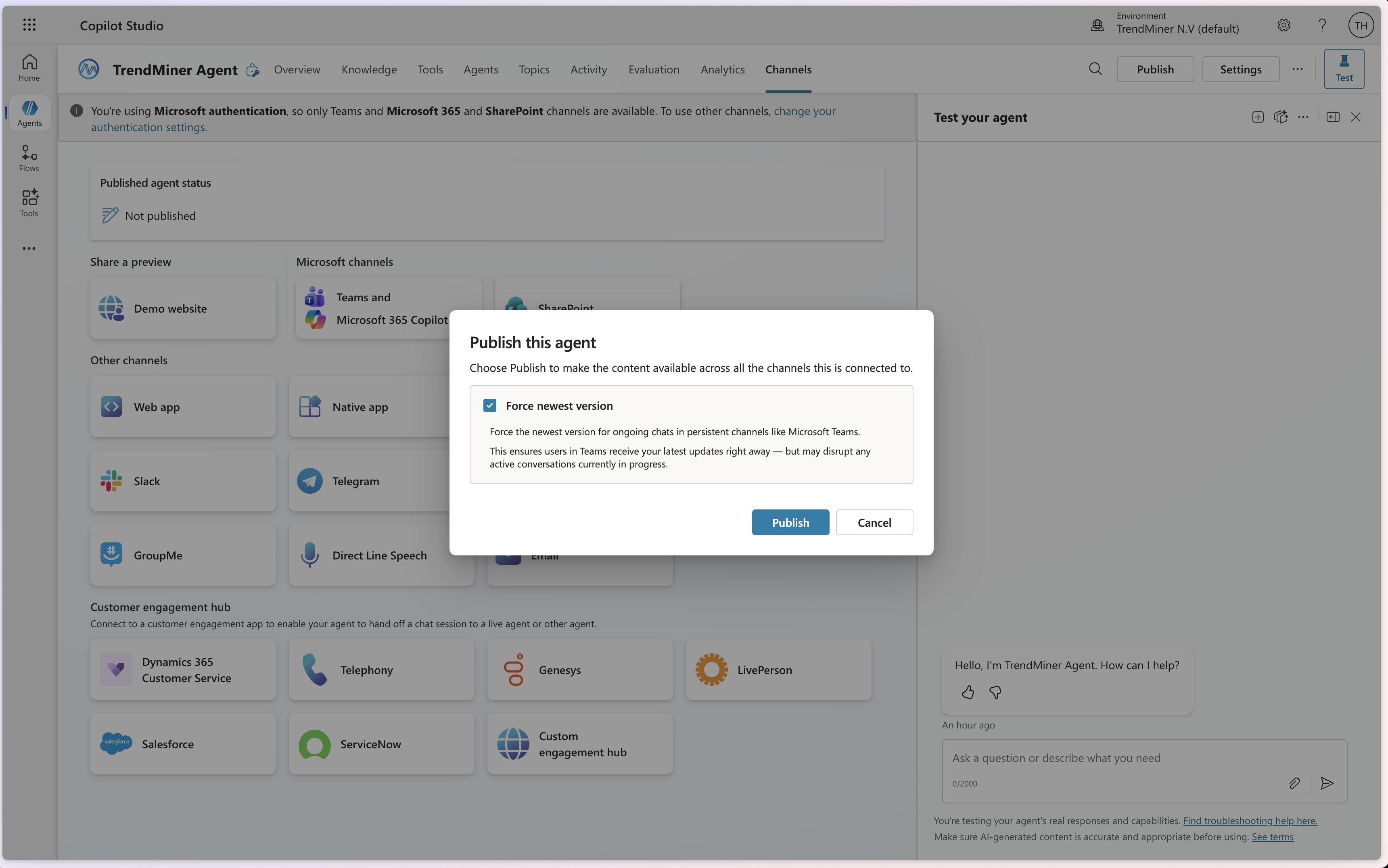Screen dimensions: 1388x868
Task: Click the environment globe icon
Action: click(x=1097, y=25)
